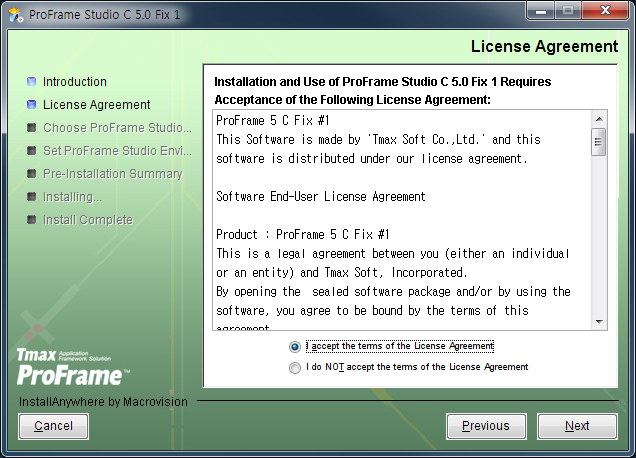The height and width of the screenshot is (458, 636).
Task: Click the License Agreement step bullet icon
Action: click(x=32, y=105)
